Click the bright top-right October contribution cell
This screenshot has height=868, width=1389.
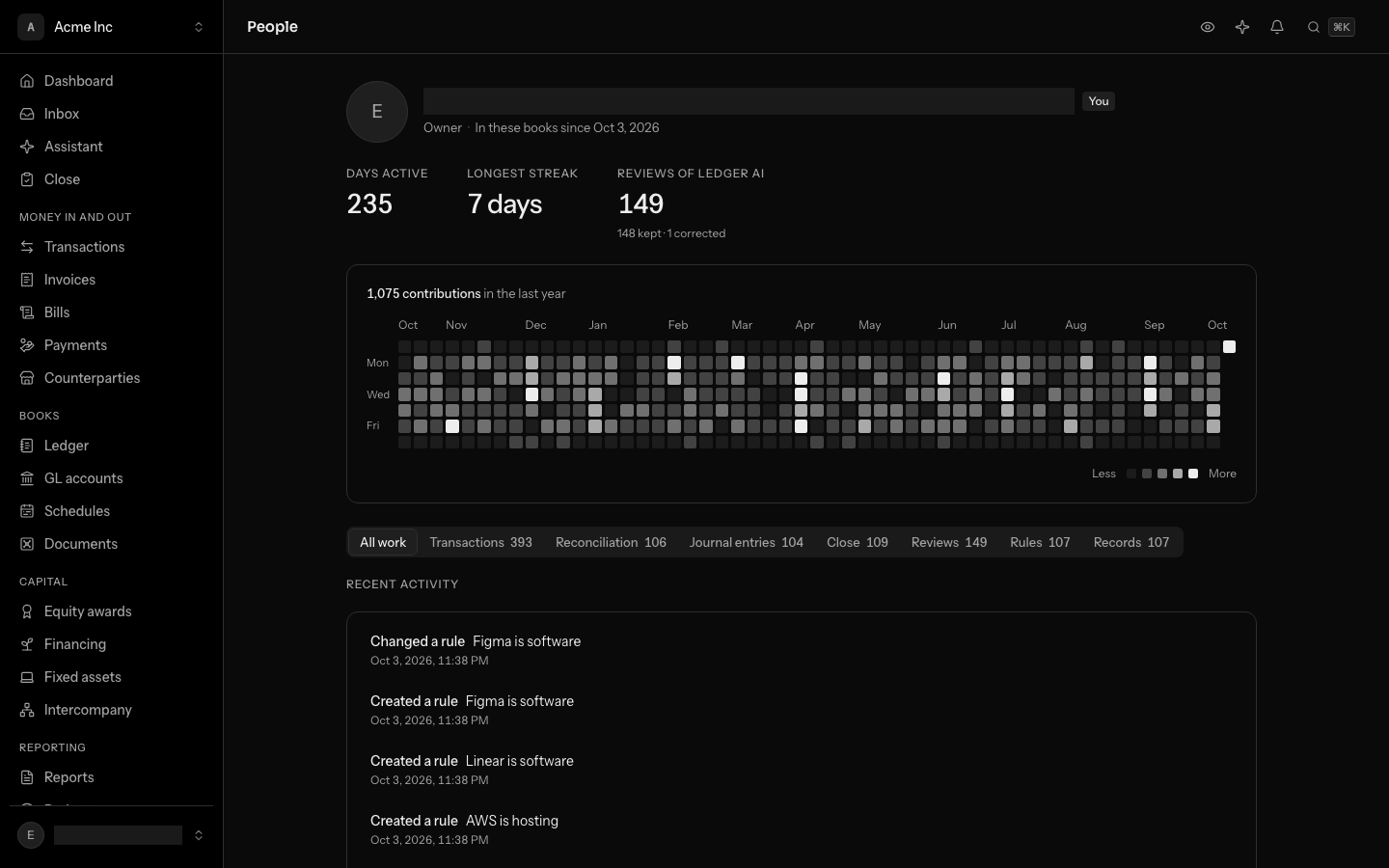tap(1229, 346)
